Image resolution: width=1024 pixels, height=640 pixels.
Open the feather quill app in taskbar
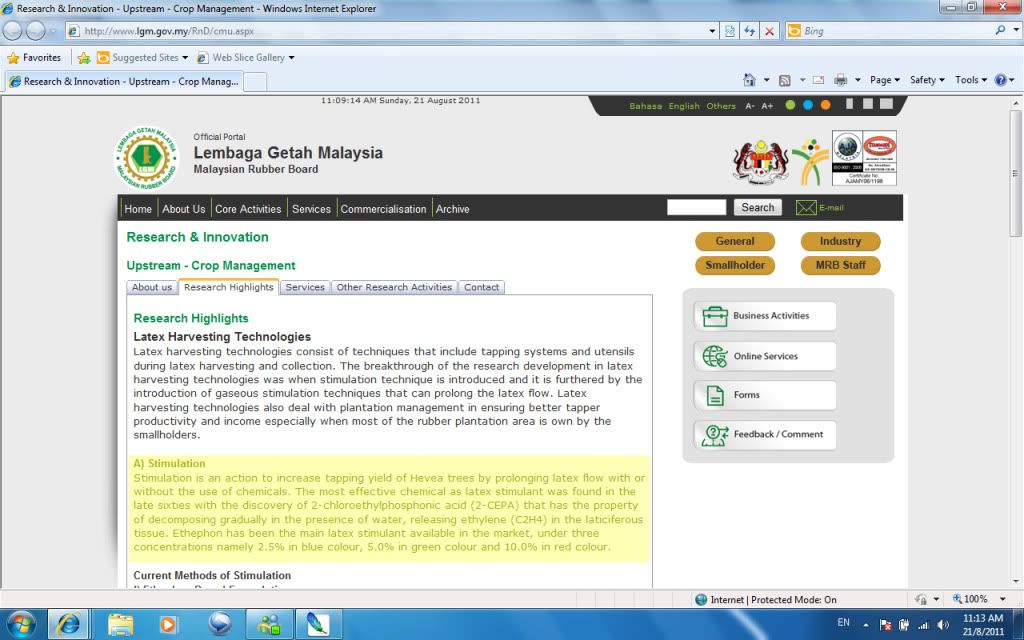[318, 624]
